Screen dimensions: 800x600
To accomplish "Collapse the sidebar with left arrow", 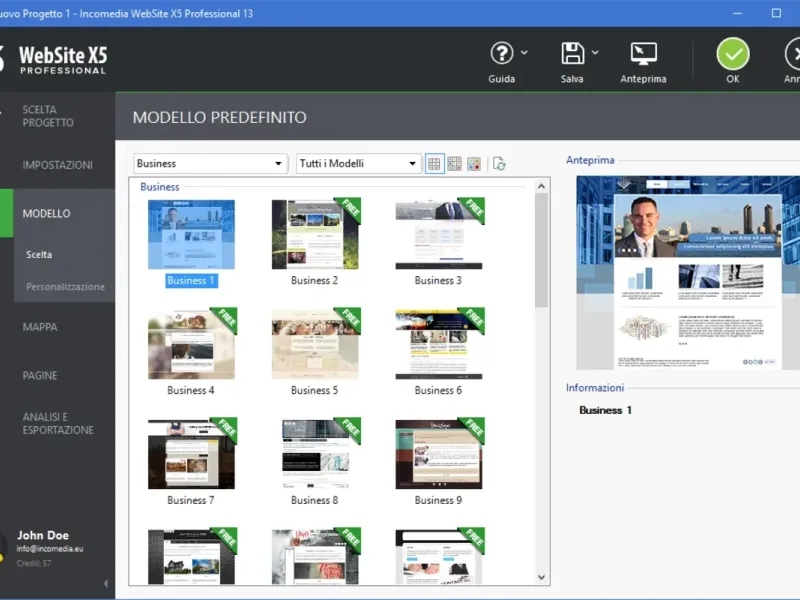I will coord(106,583).
